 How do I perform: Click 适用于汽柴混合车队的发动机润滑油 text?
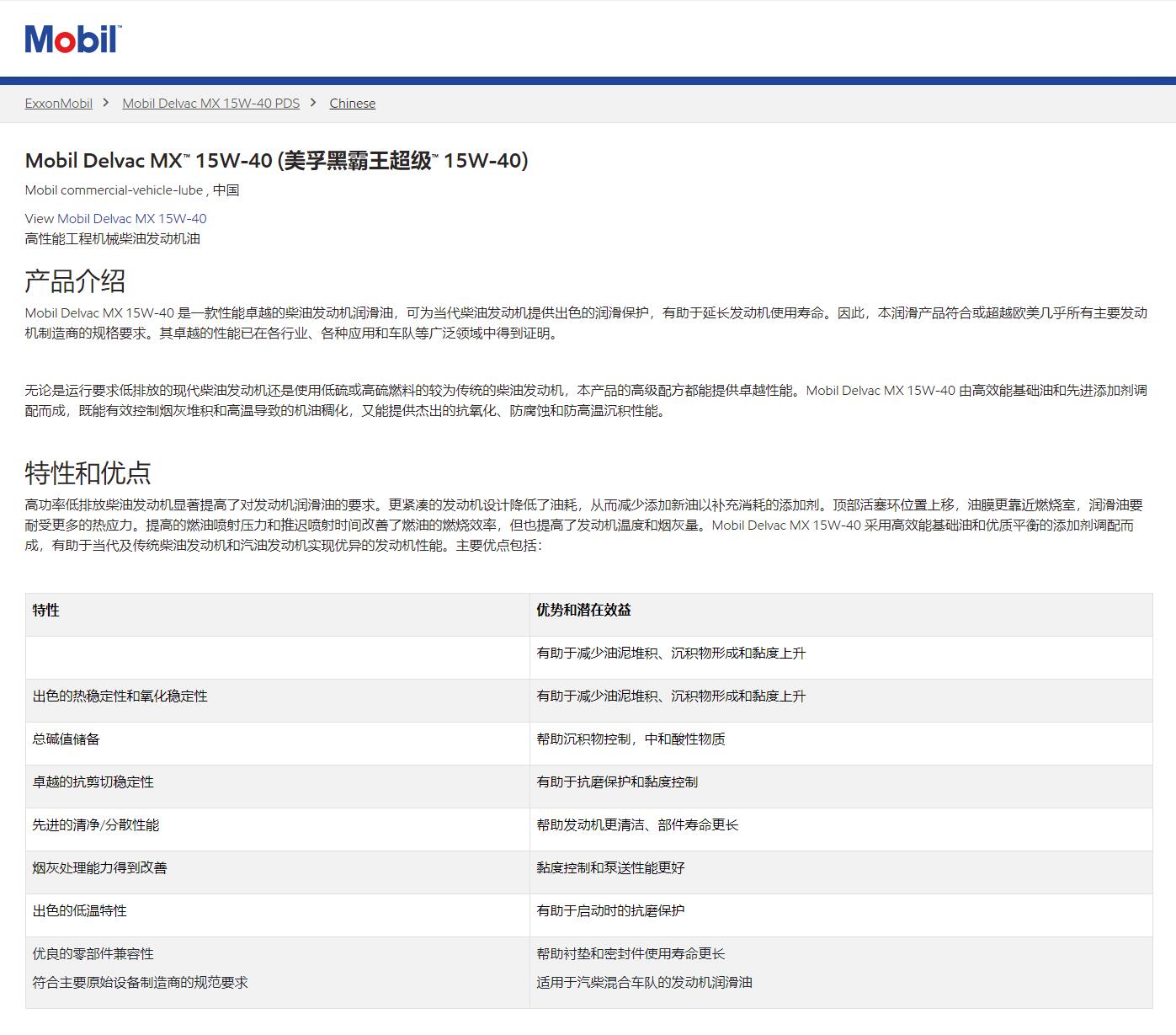pos(645,983)
